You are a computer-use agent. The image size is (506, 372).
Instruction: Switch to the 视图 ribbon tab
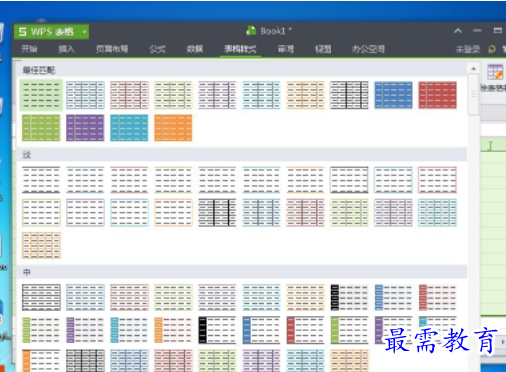(323, 49)
